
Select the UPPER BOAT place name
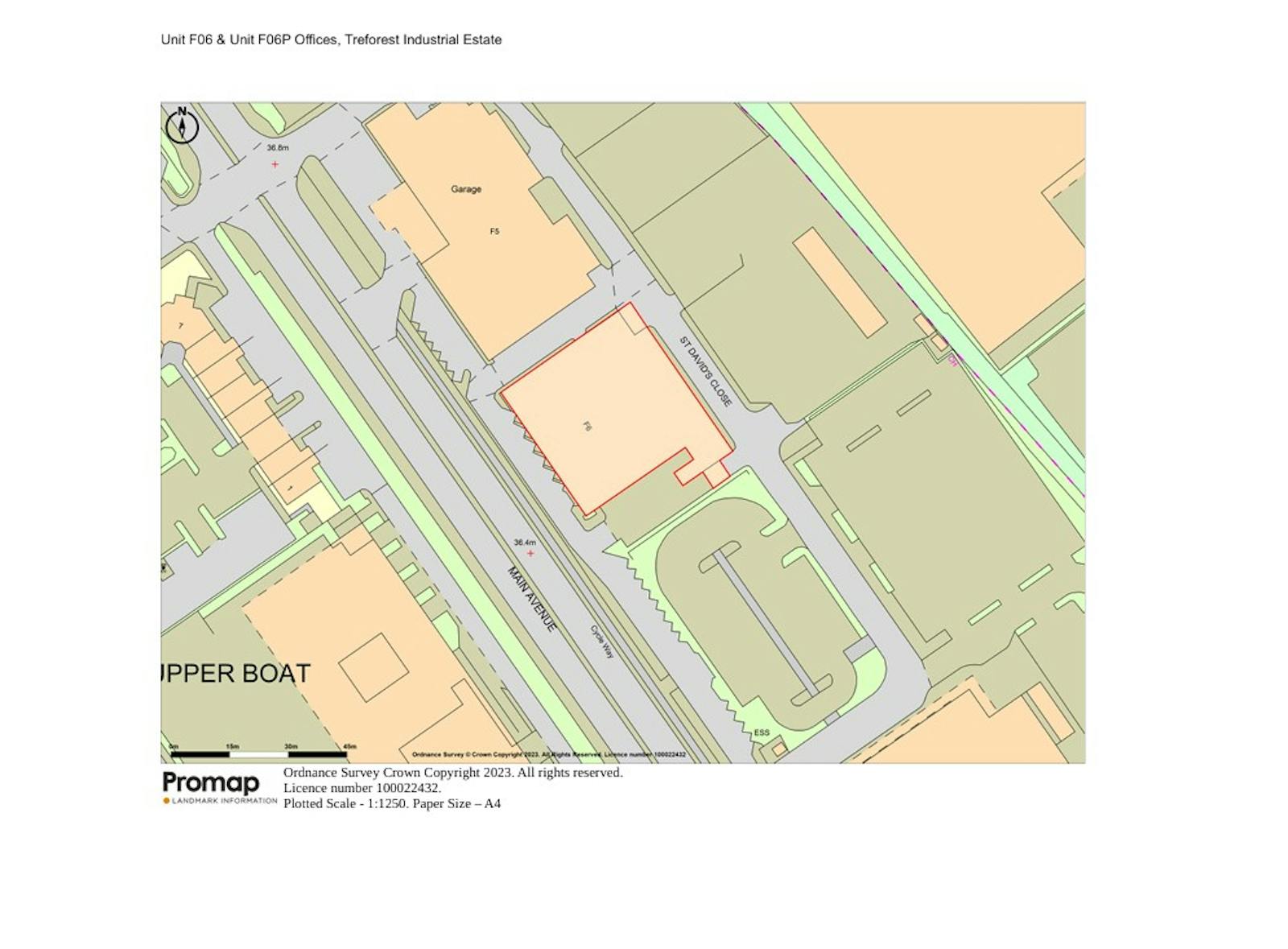(235, 674)
